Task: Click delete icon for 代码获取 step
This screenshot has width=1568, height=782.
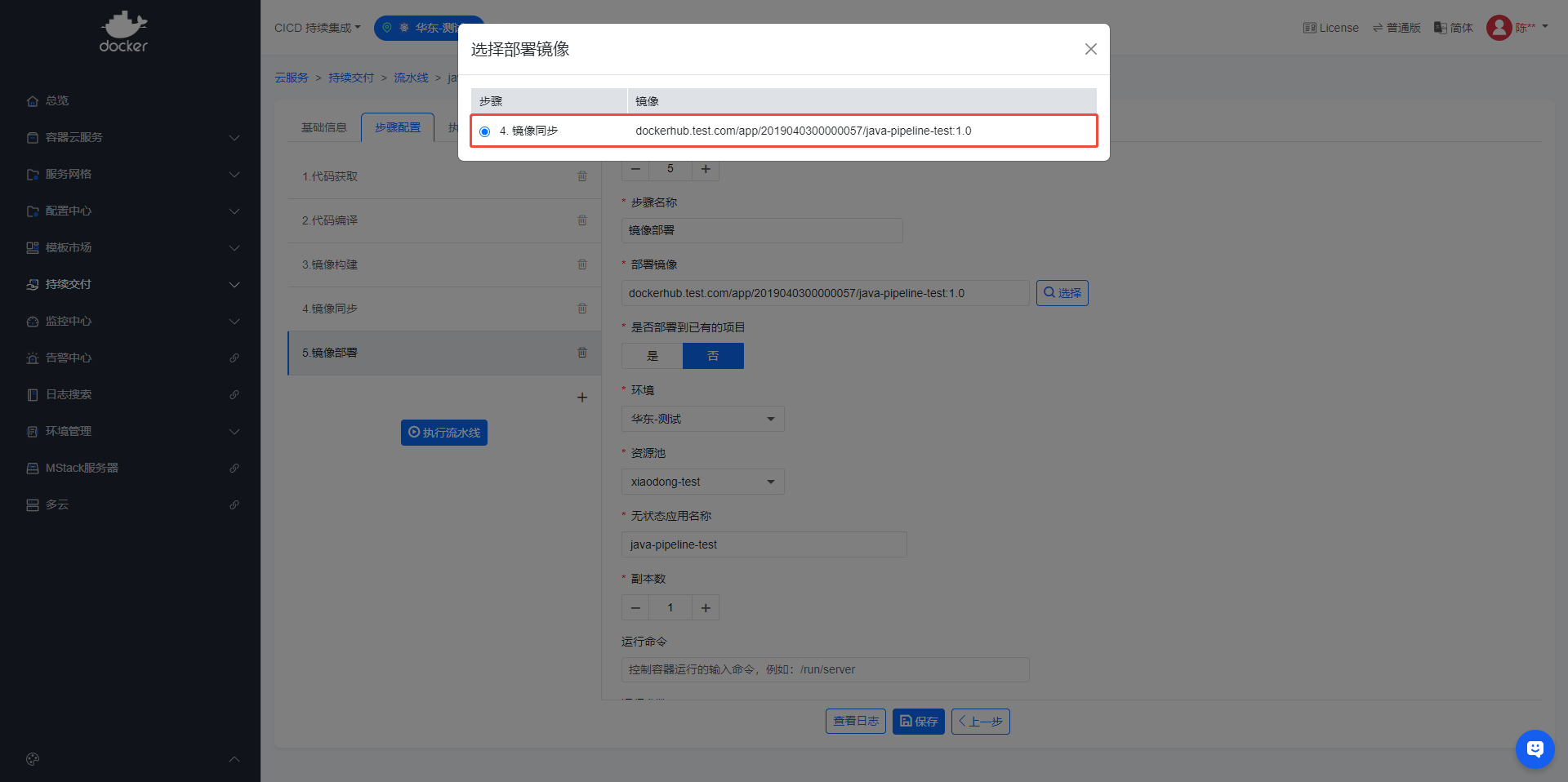Action: pos(582,176)
